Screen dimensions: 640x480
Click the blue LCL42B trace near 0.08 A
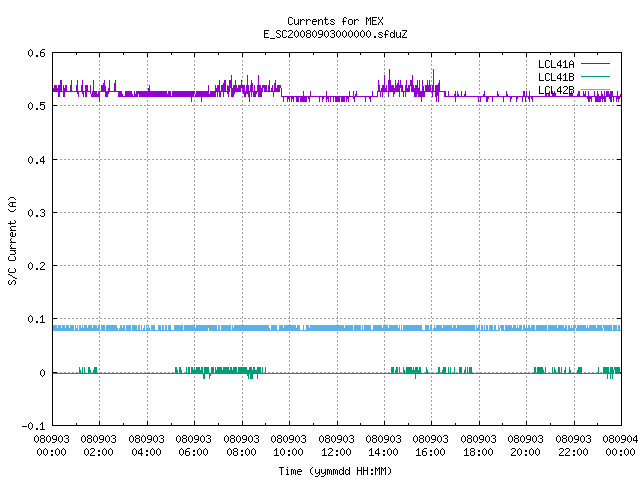[x=337, y=328]
